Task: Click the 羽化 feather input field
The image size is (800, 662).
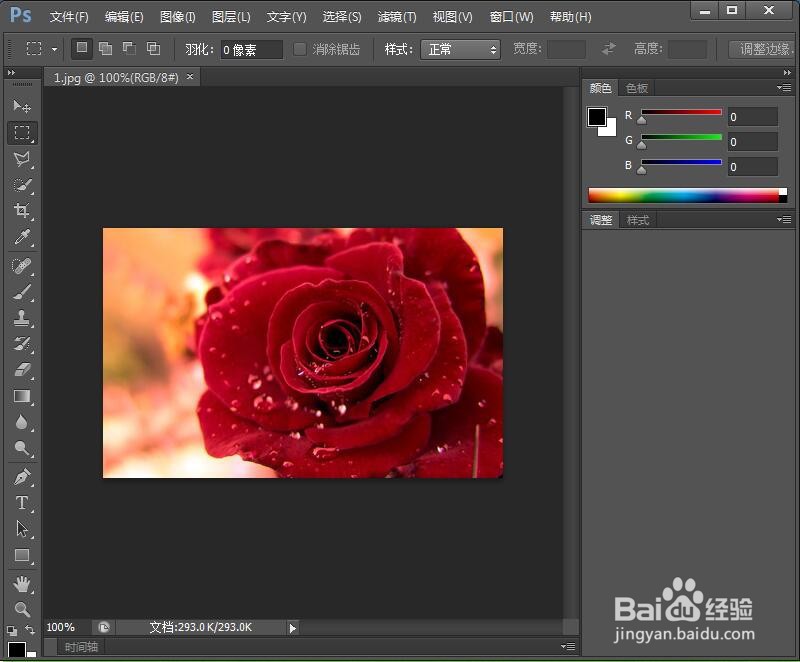Action: coord(251,49)
